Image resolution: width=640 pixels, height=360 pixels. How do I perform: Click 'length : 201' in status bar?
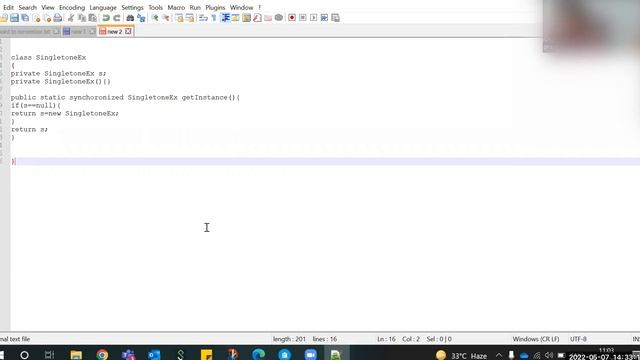tap(289, 339)
